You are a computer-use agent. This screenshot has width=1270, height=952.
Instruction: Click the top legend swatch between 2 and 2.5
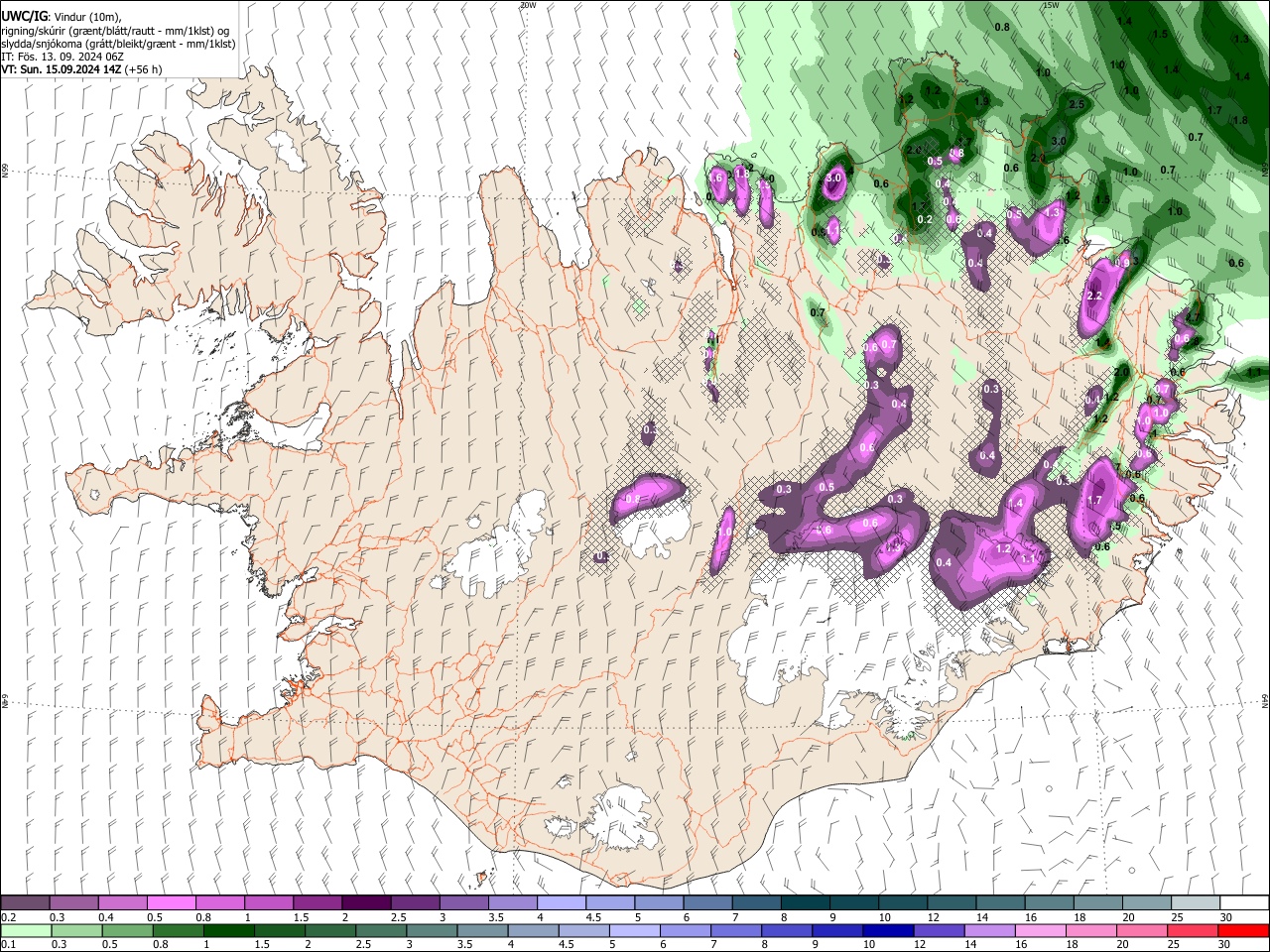(x=366, y=902)
